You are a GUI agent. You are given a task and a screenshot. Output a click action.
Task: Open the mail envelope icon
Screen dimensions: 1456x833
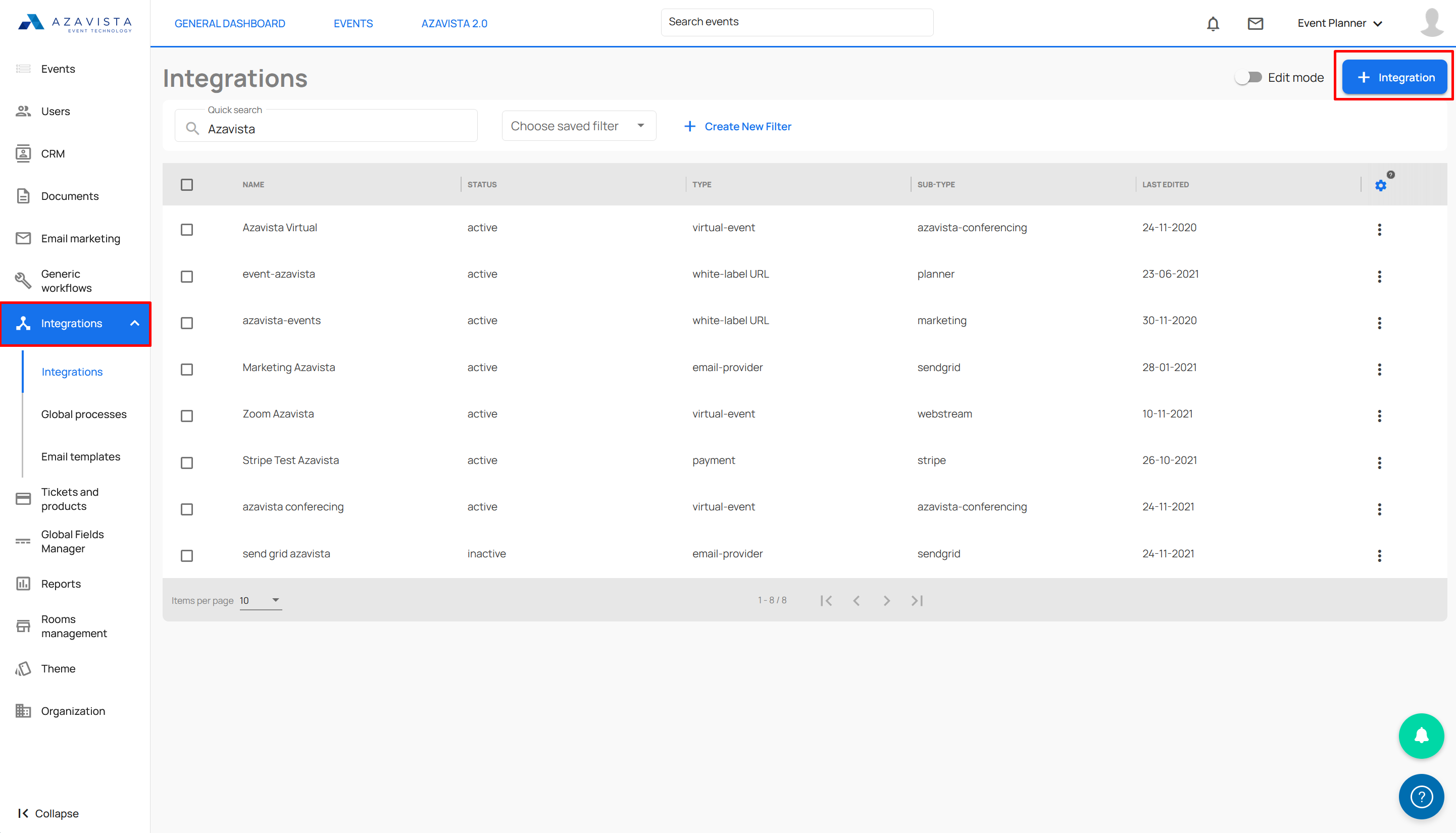tap(1255, 23)
